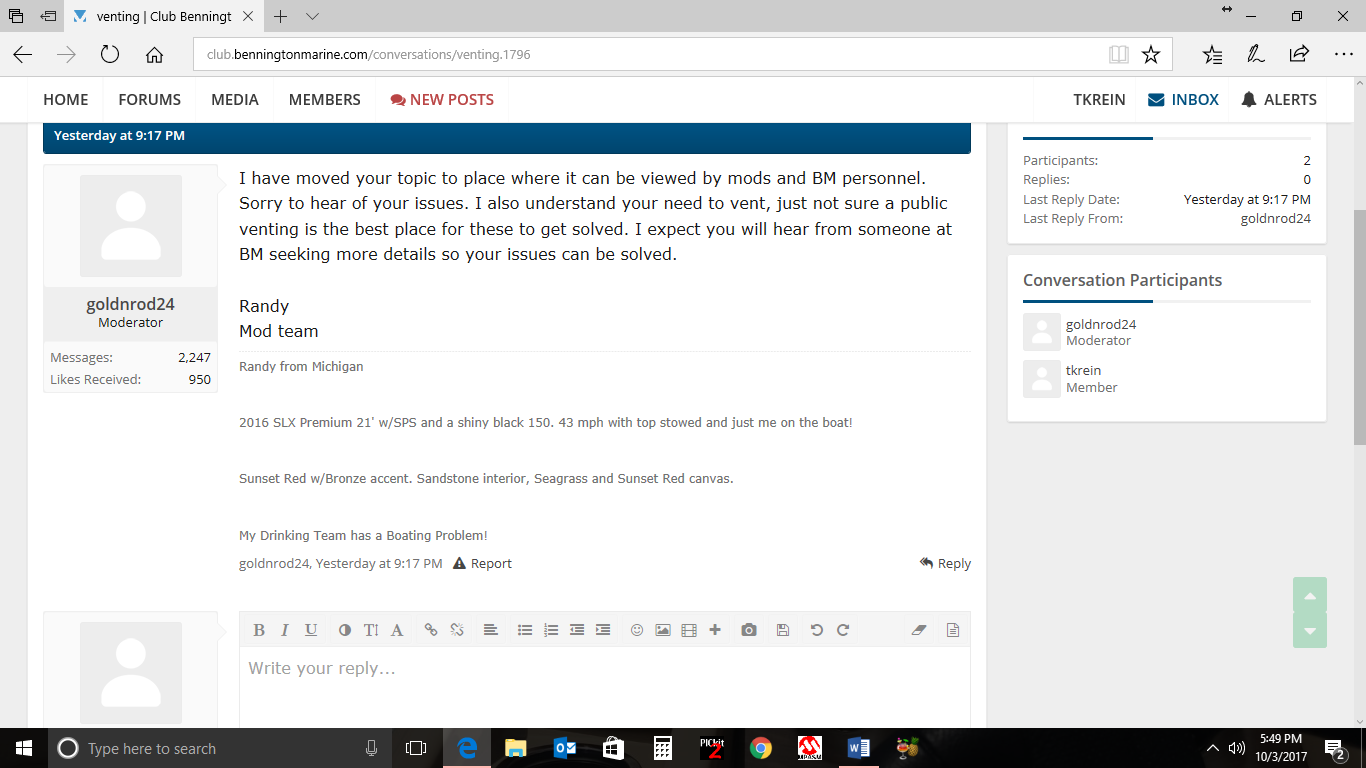Insert an image into the reply

(663, 630)
